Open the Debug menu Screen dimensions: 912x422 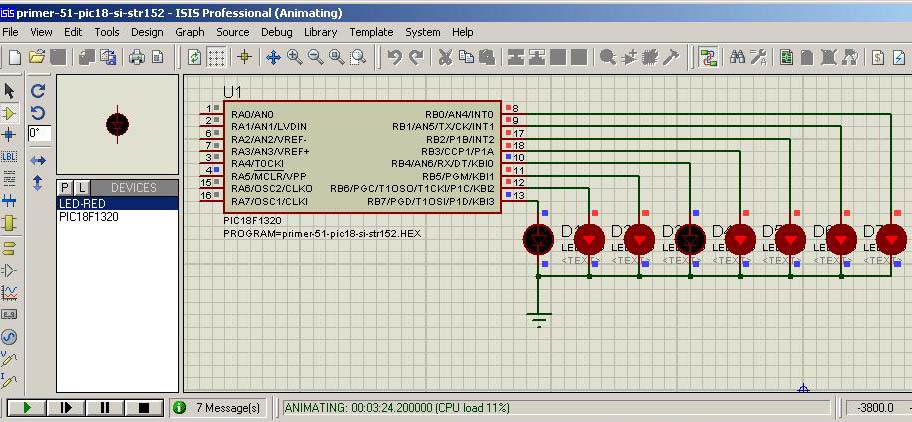click(277, 32)
